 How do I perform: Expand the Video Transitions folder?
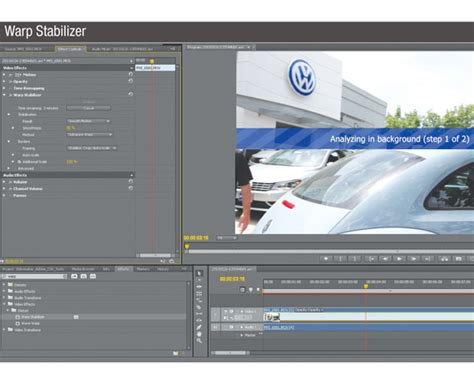pyautogui.click(x=4, y=330)
